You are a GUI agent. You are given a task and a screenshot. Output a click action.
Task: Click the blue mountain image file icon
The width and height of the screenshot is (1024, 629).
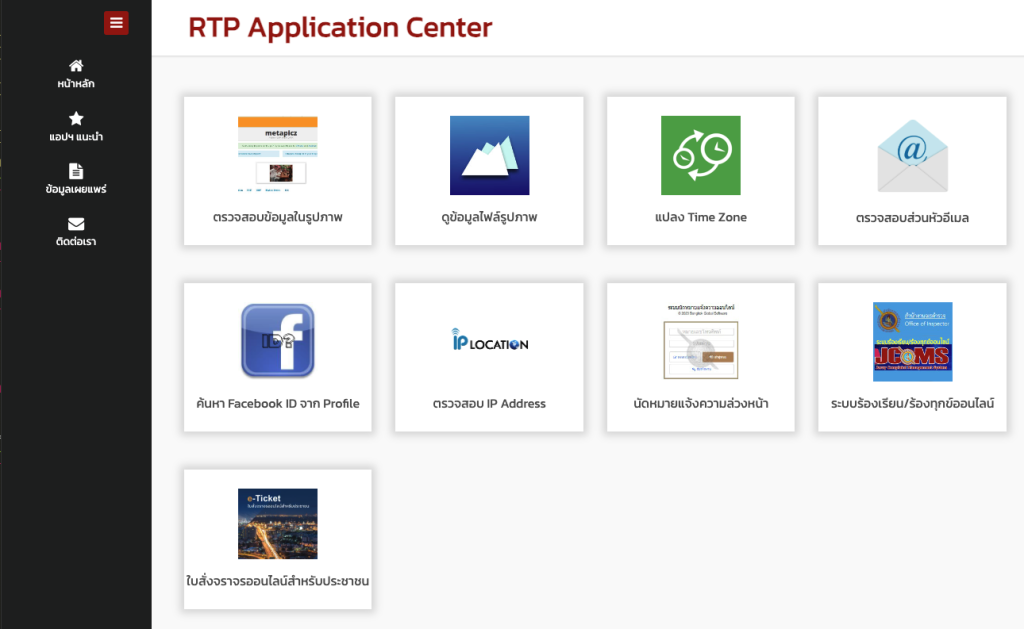click(489, 155)
